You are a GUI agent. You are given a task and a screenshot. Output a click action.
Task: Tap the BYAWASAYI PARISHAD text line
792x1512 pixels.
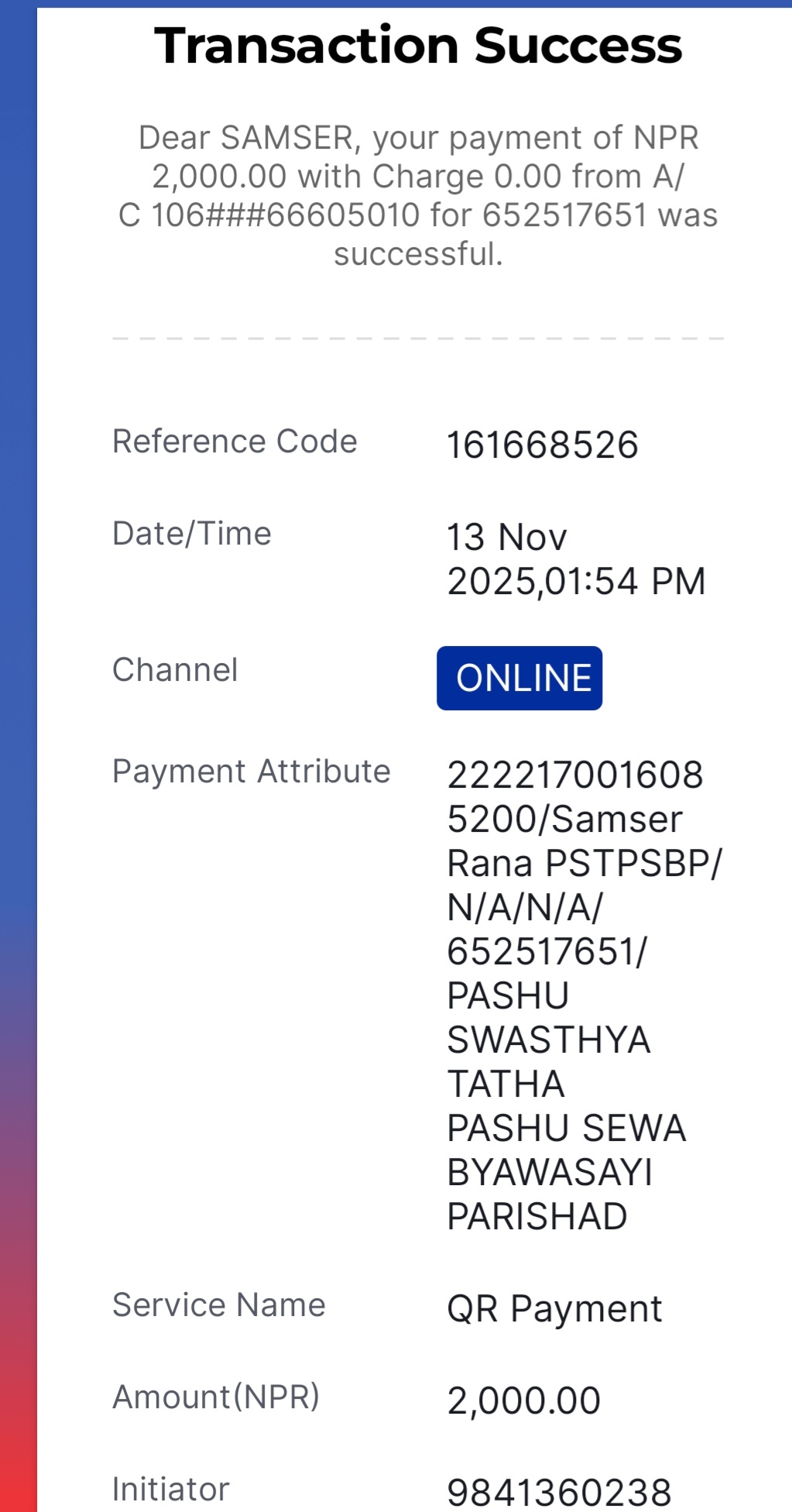[x=550, y=1194]
